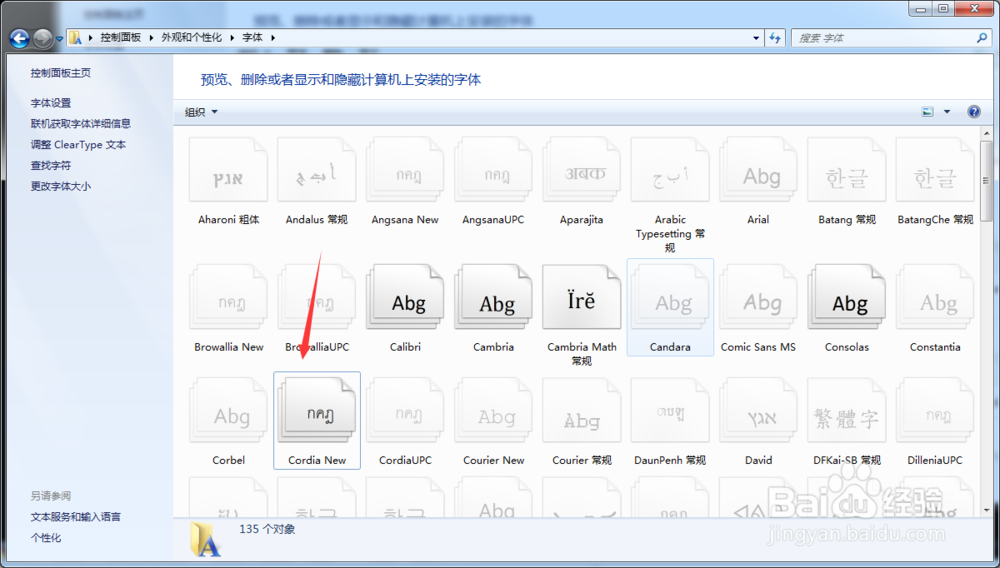Select the Batang font icon
Screen dimensions: 1000x568
[846, 171]
